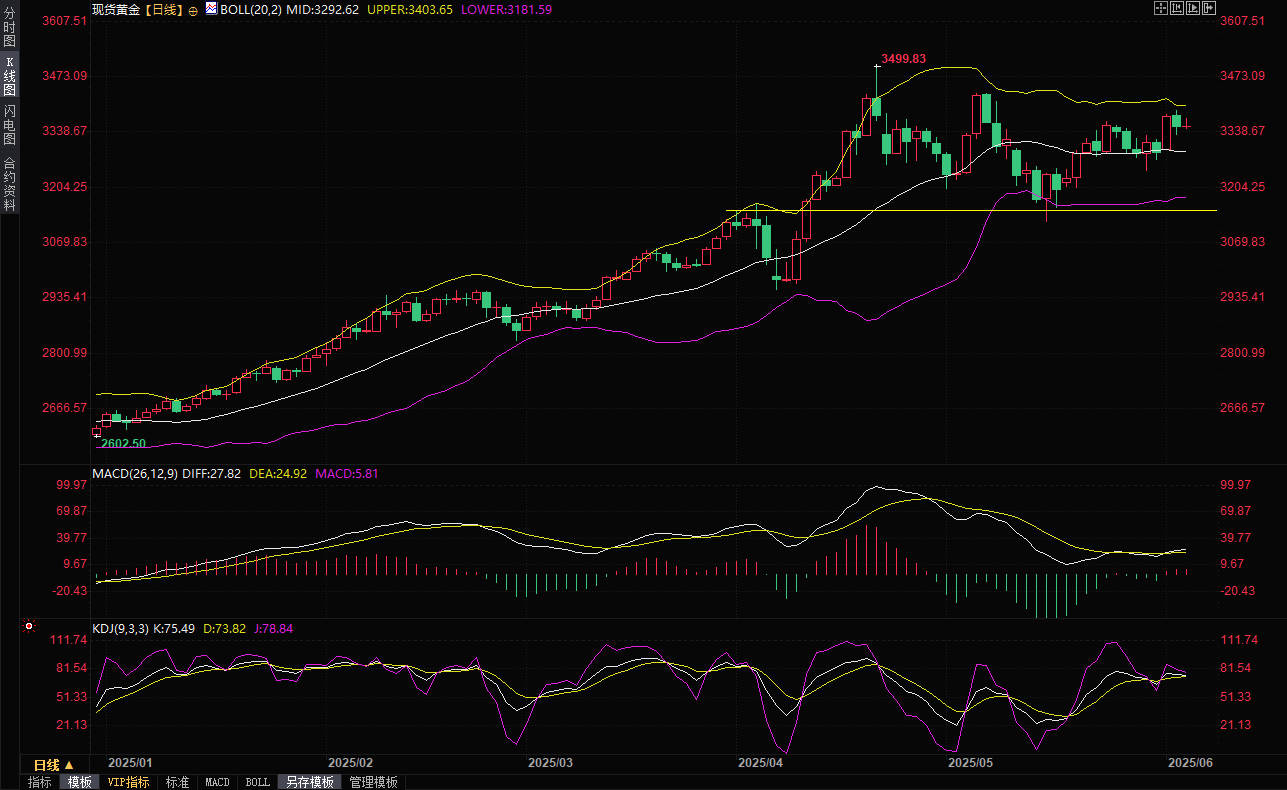Screen dimensions: 1287x790
Task: Click the round icon after 【日线】 title
Action: (193, 9)
